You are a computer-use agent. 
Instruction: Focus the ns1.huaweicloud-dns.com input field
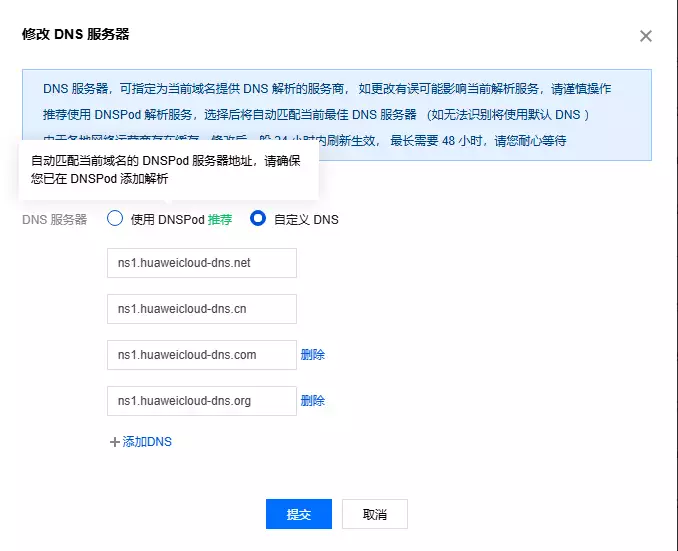click(201, 355)
